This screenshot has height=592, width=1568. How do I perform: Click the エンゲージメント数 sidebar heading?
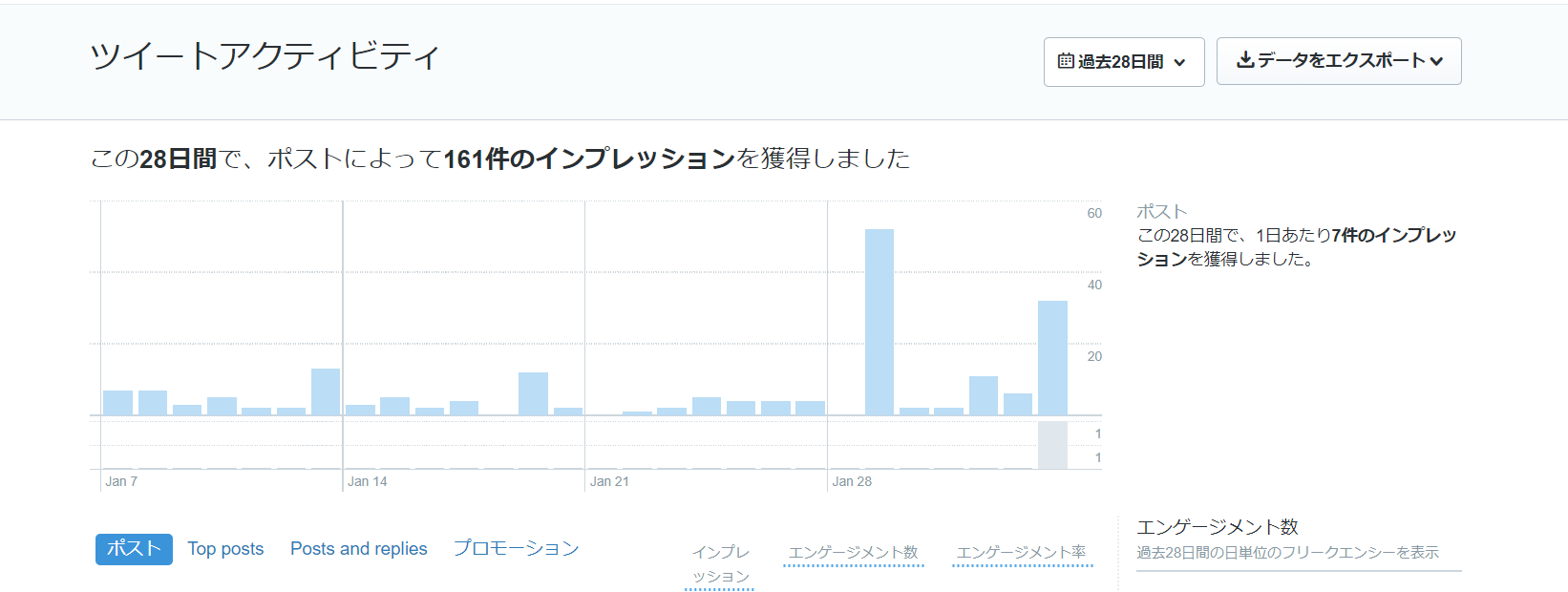click(x=1218, y=527)
